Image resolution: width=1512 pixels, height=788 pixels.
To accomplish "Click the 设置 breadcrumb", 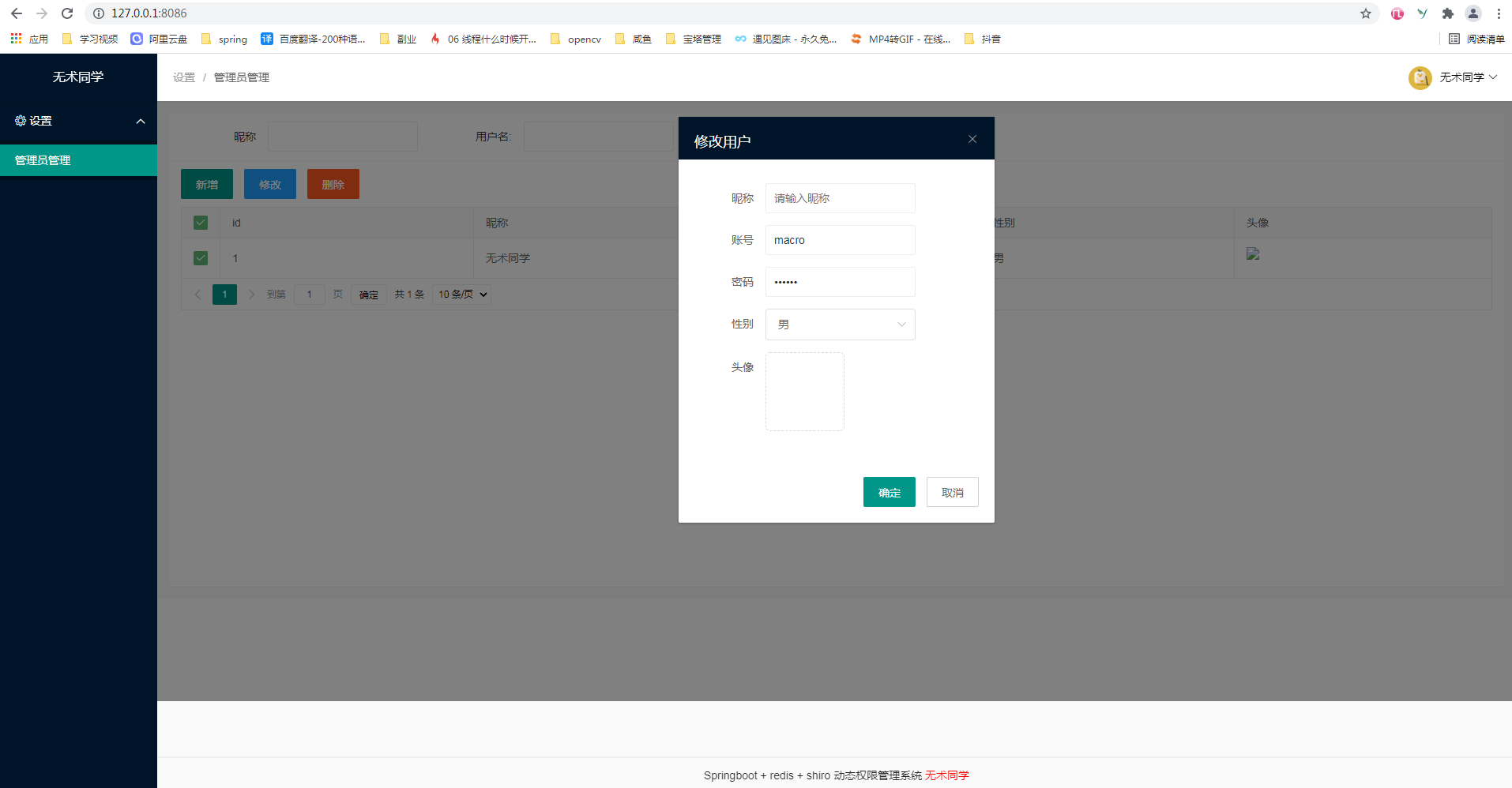I will coord(184,77).
